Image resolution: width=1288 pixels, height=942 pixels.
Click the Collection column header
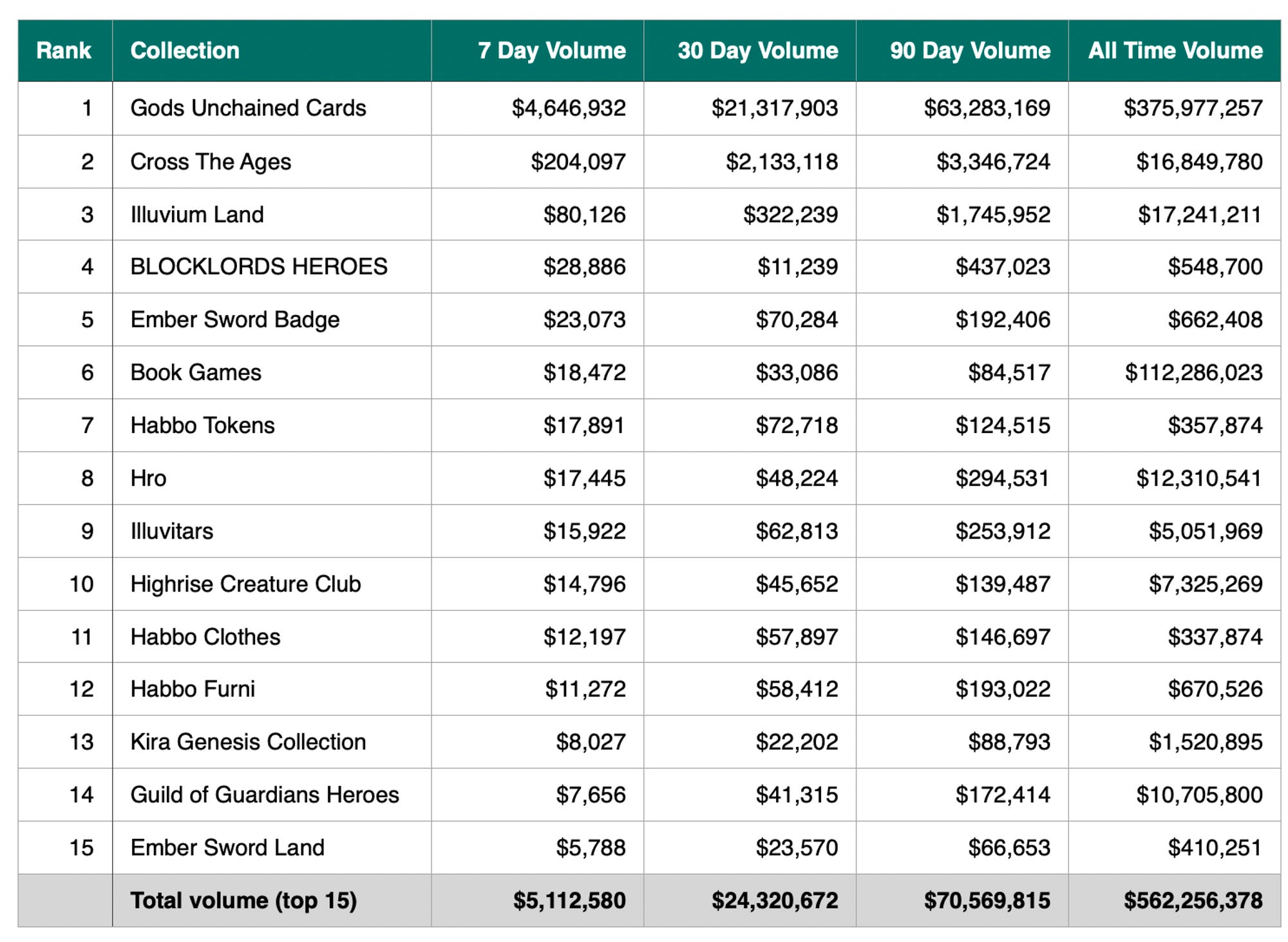point(185,50)
